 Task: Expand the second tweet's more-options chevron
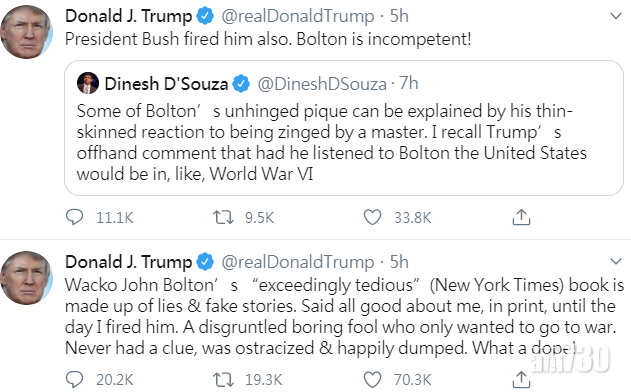pos(616,262)
